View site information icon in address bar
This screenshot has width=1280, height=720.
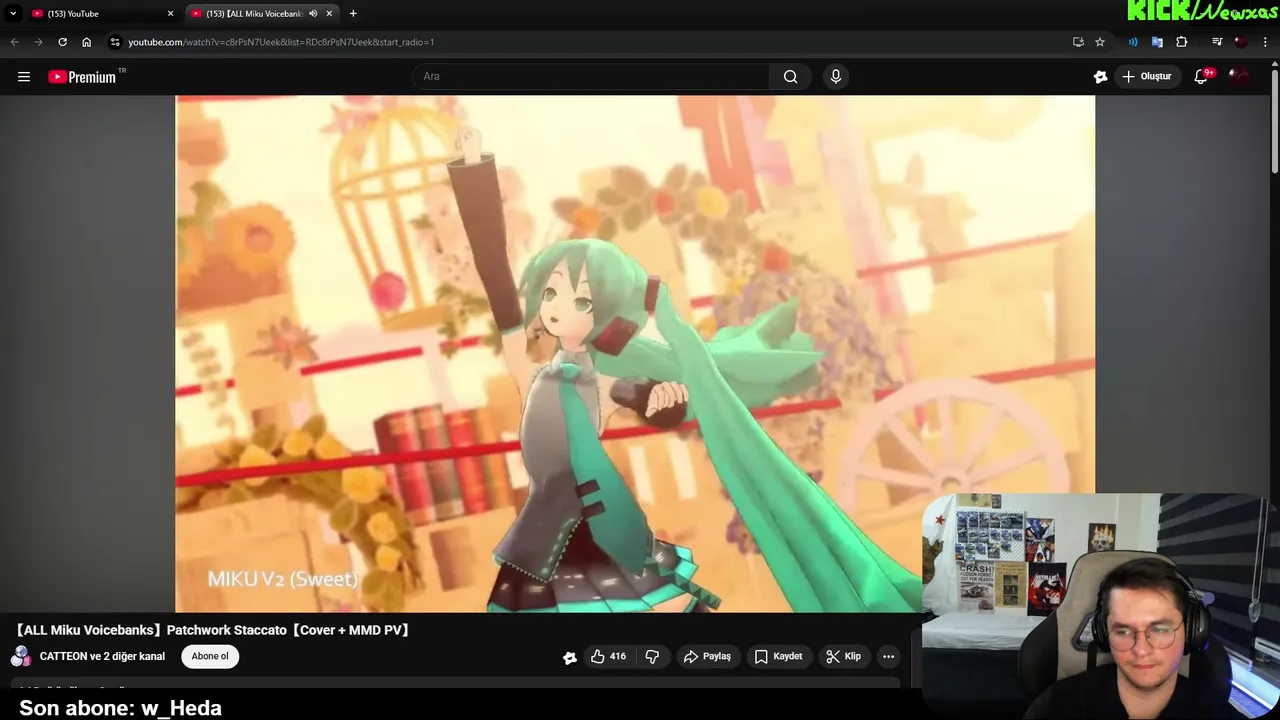[115, 42]
